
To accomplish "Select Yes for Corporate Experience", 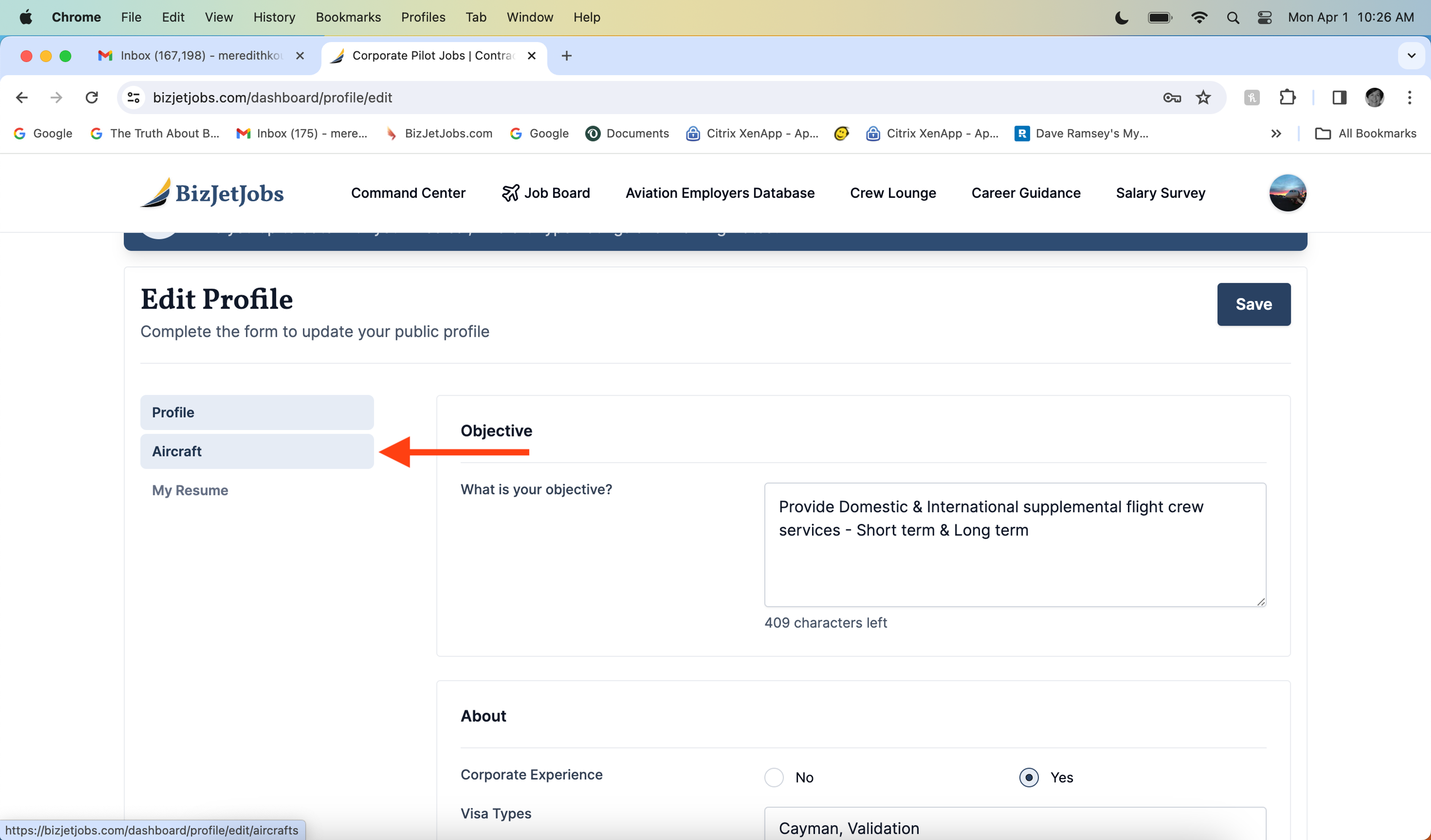I will coord(1029,777).
